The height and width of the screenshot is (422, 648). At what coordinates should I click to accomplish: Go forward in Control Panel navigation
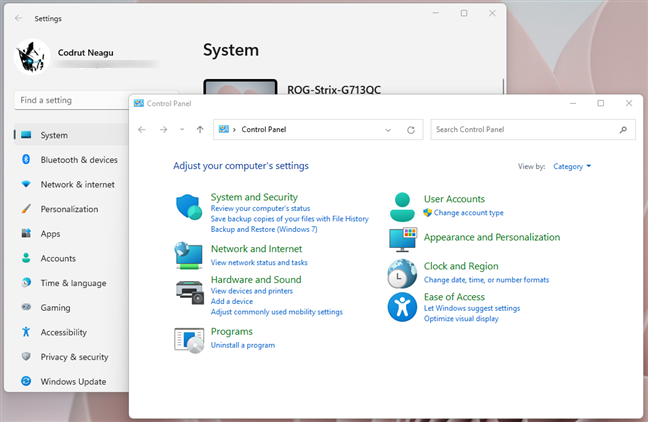[x=163, y=130]
